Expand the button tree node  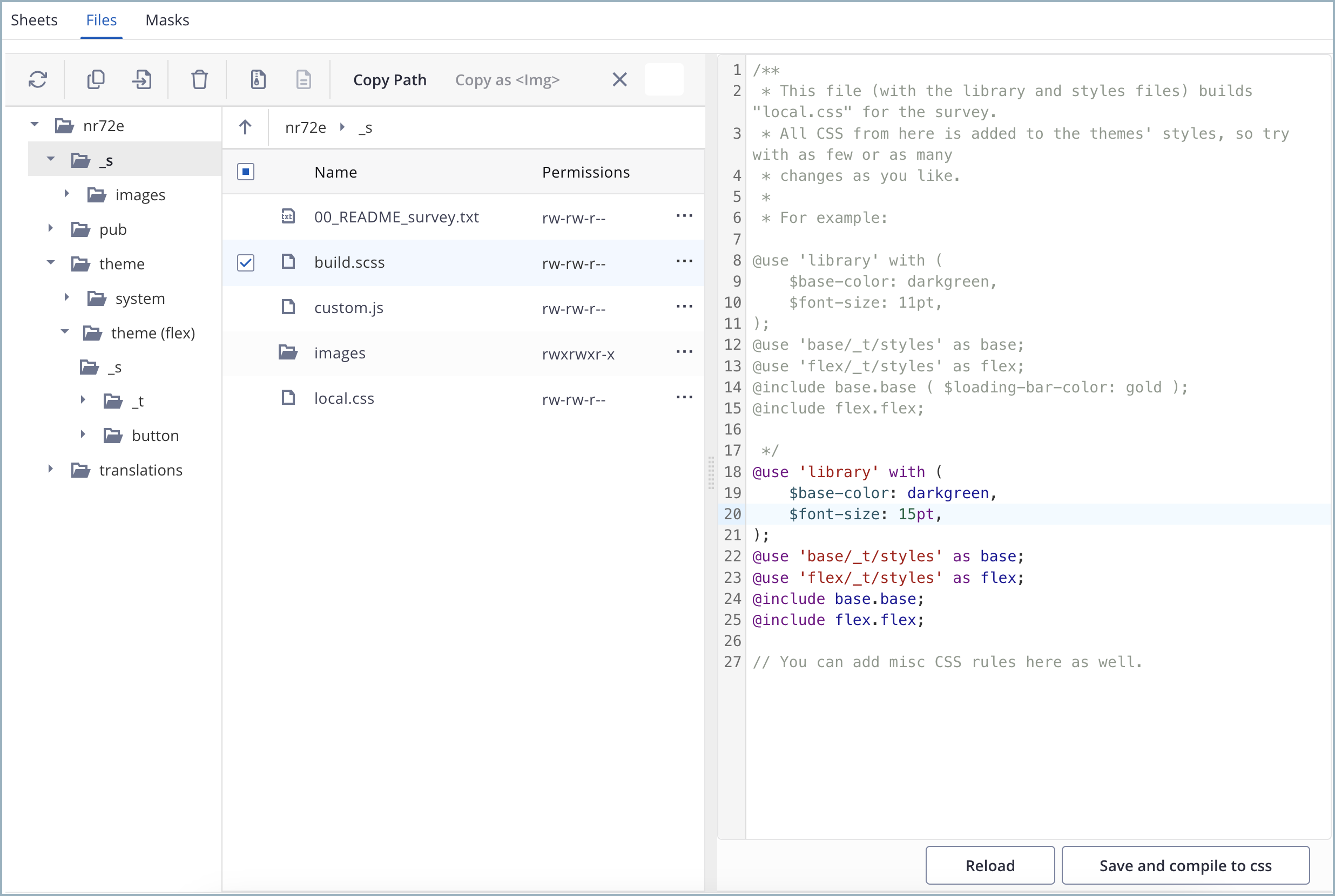click(x=83, y=435)
